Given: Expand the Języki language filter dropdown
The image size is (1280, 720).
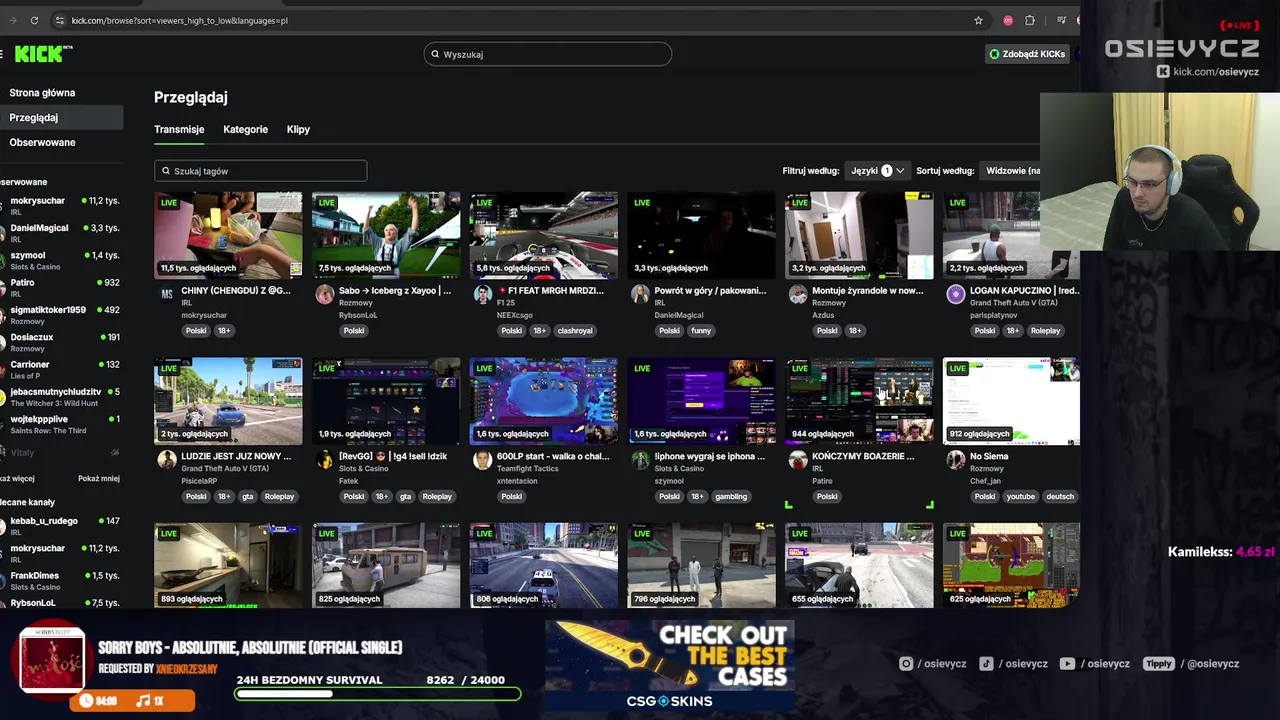Looking at the screenshot, I should coord(877,171).
